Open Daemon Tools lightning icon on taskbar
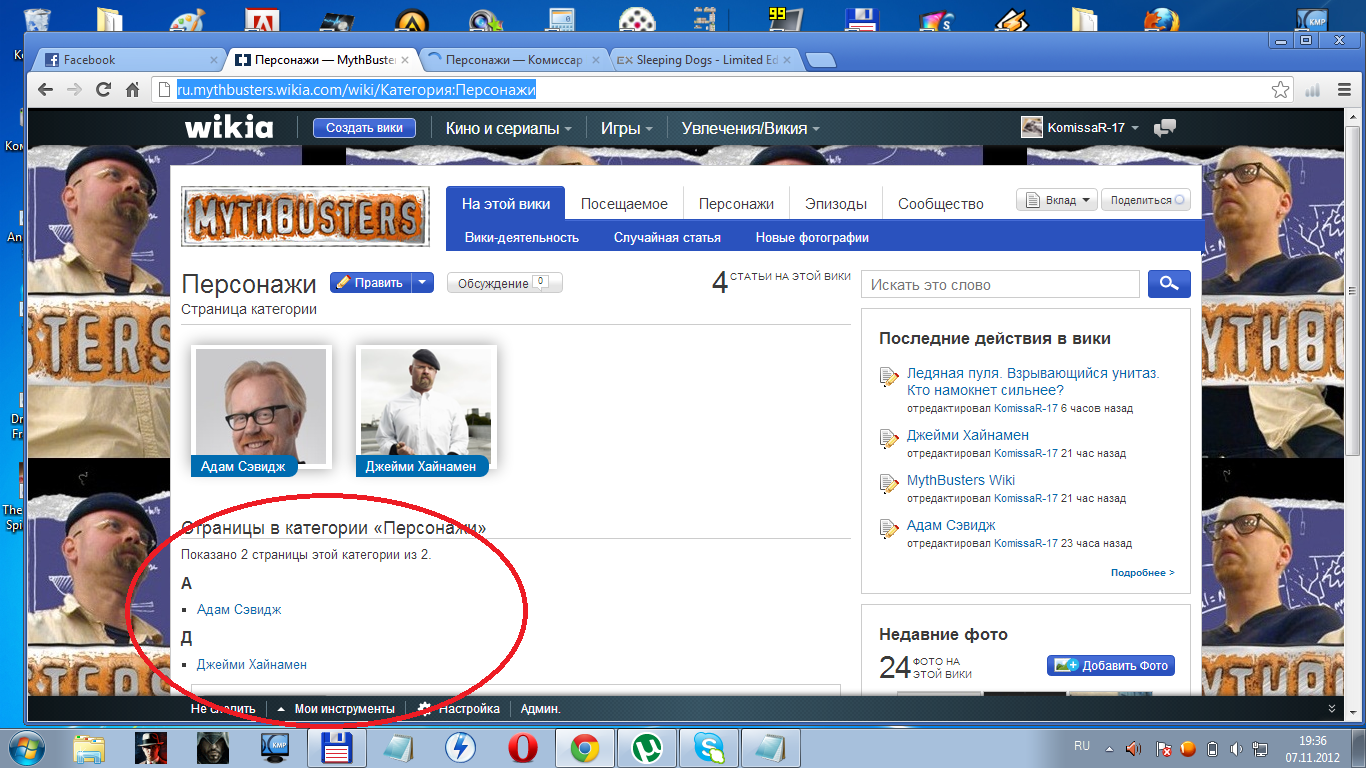1366x768 pixels. pyautogui.click(x=460, y=747)
